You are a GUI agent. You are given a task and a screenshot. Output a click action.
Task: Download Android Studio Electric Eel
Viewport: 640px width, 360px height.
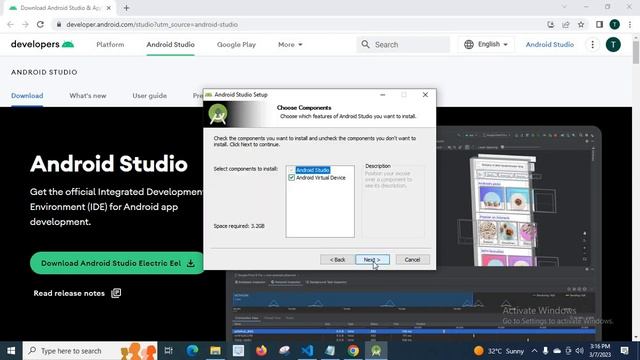118,263
